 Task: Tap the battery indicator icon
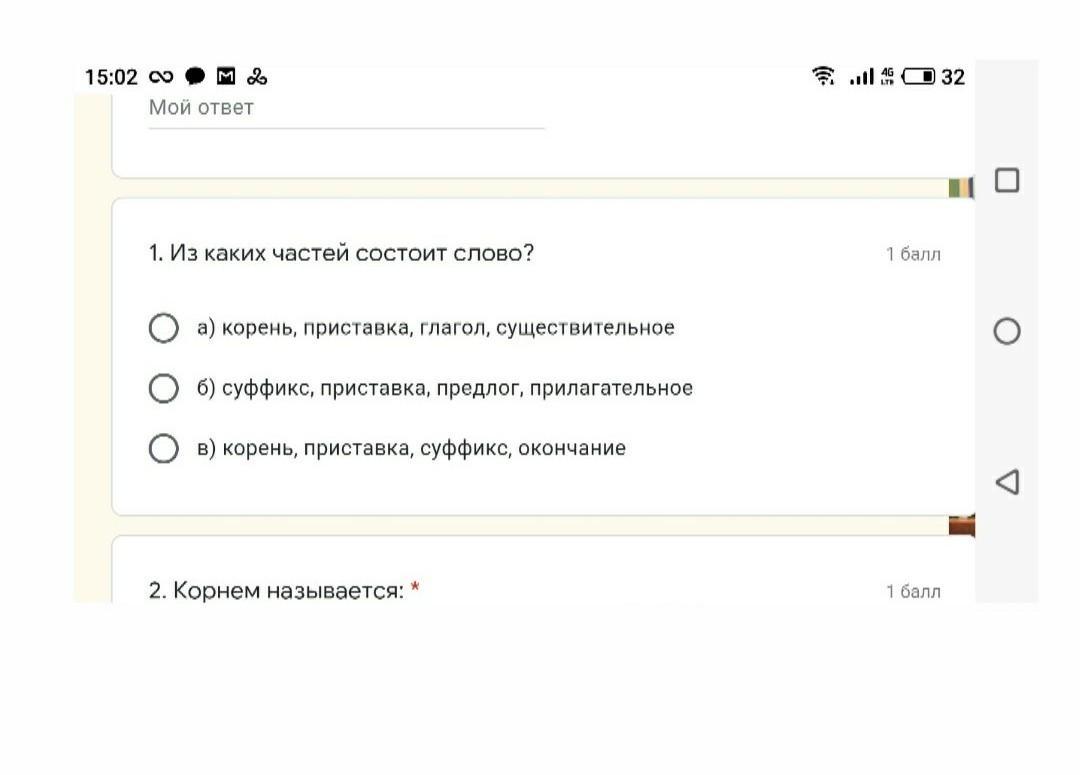pyautogui.click(x=918, y=76)
